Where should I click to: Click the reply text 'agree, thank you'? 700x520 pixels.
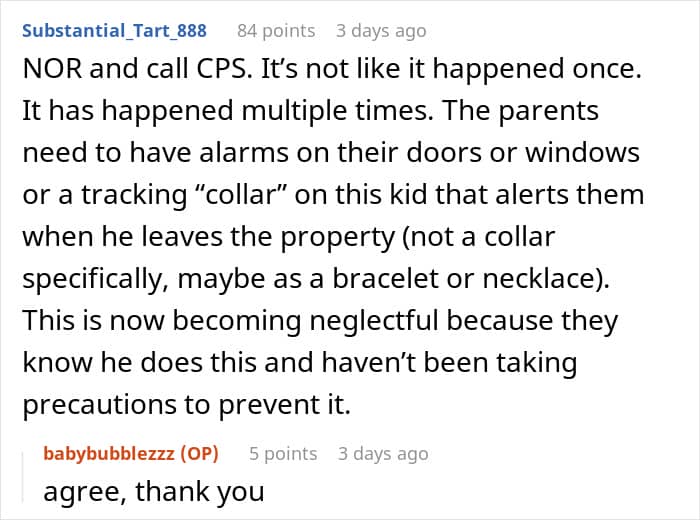point(153,491)
